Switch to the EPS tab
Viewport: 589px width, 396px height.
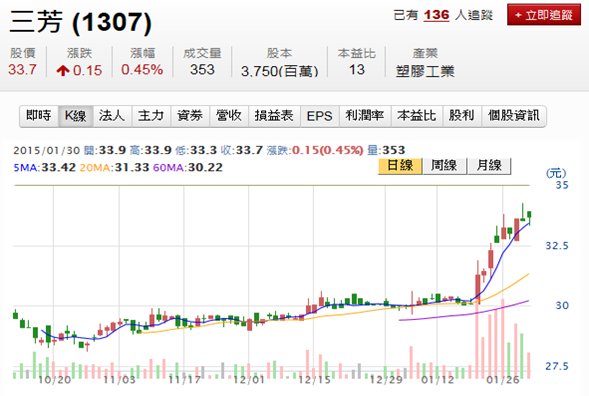320,116
